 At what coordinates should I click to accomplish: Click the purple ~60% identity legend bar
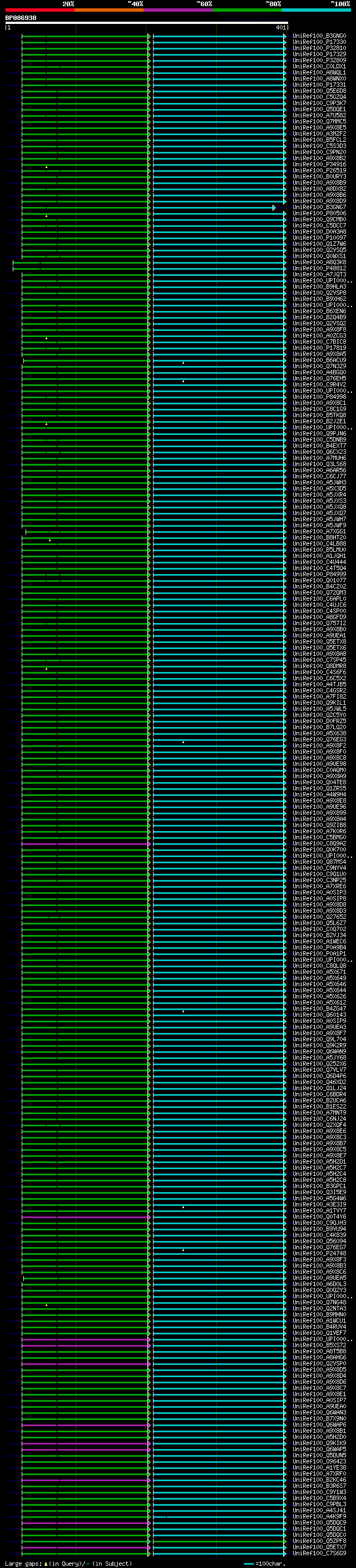[x=179, y=10]
